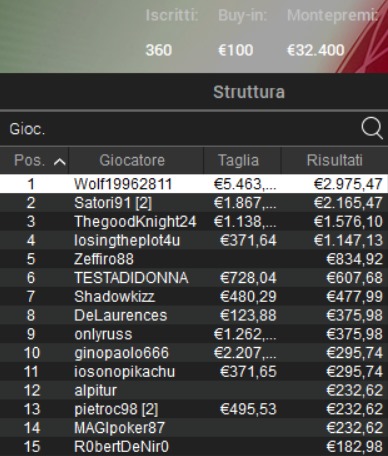388x456 pixels.
Task: Toggle the Pos. column sort arrow
Action: (60, 162)
